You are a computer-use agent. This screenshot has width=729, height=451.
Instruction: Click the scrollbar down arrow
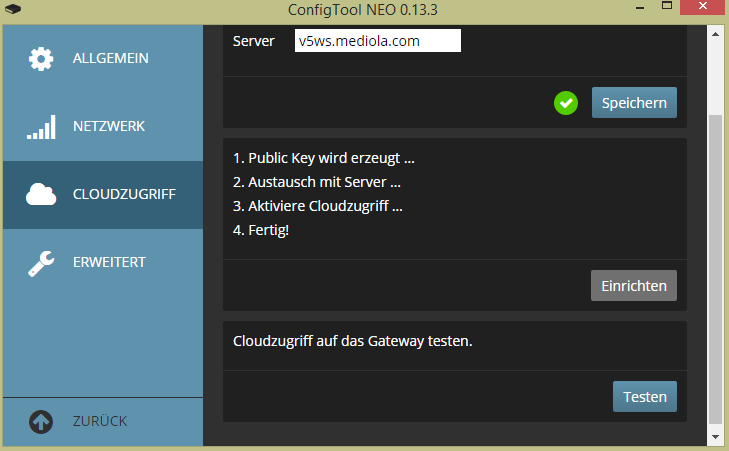tap(715, 438)
